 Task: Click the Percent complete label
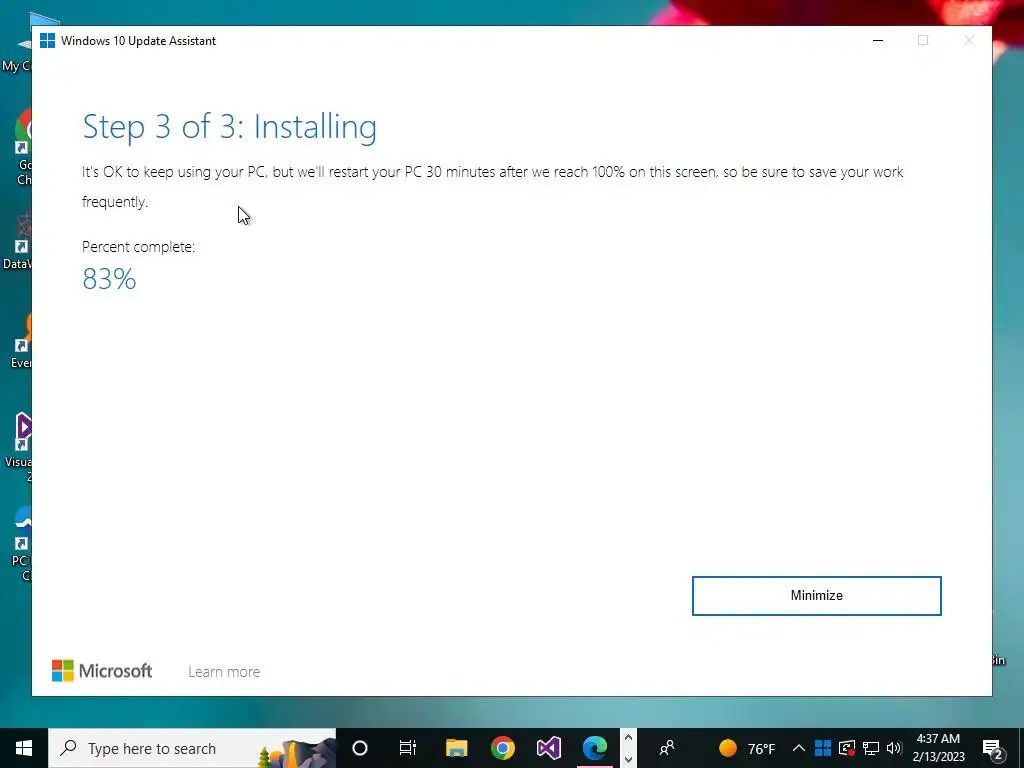click(x=138, y=247)
